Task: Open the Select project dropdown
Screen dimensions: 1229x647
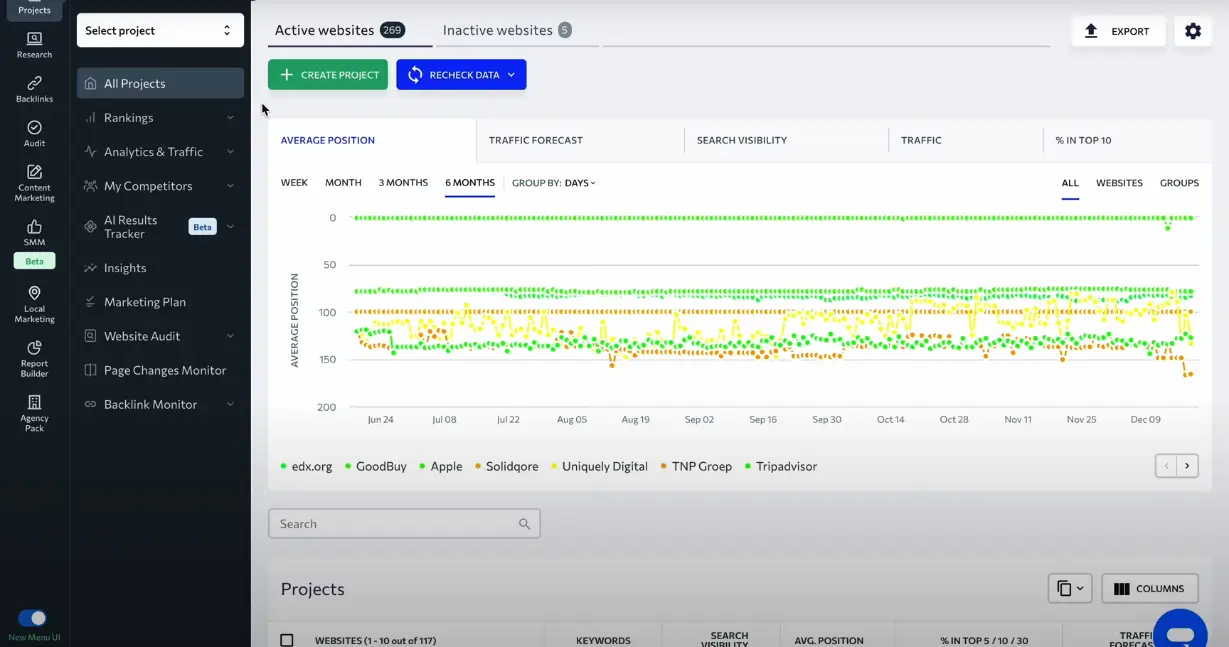Action: (159, 30)
